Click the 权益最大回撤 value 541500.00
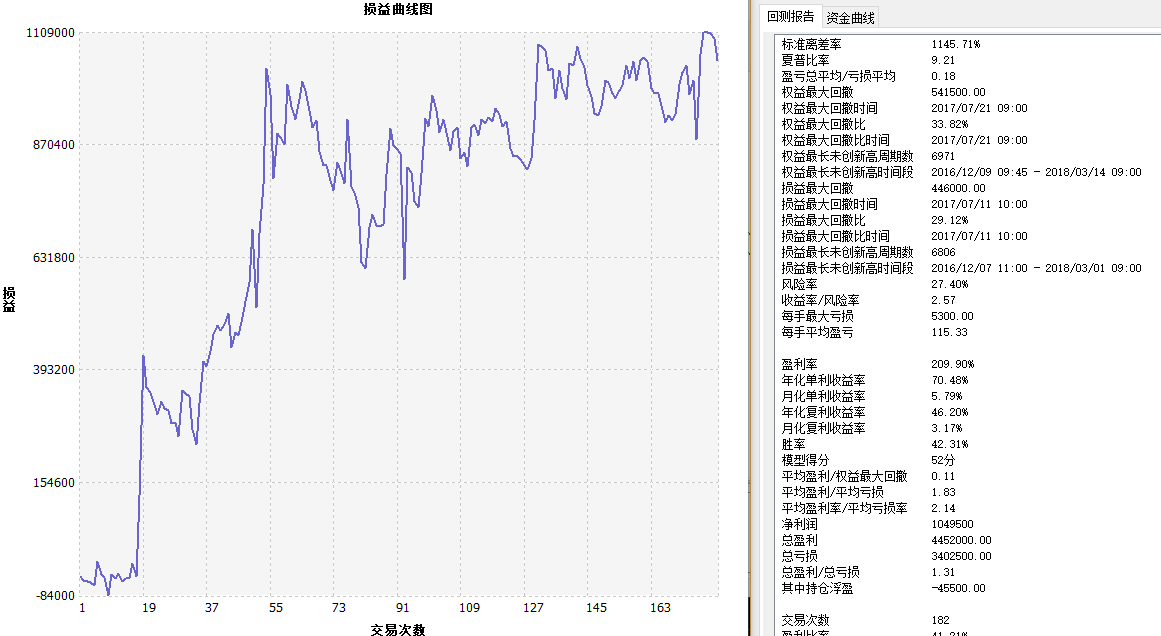 point(958,92)
